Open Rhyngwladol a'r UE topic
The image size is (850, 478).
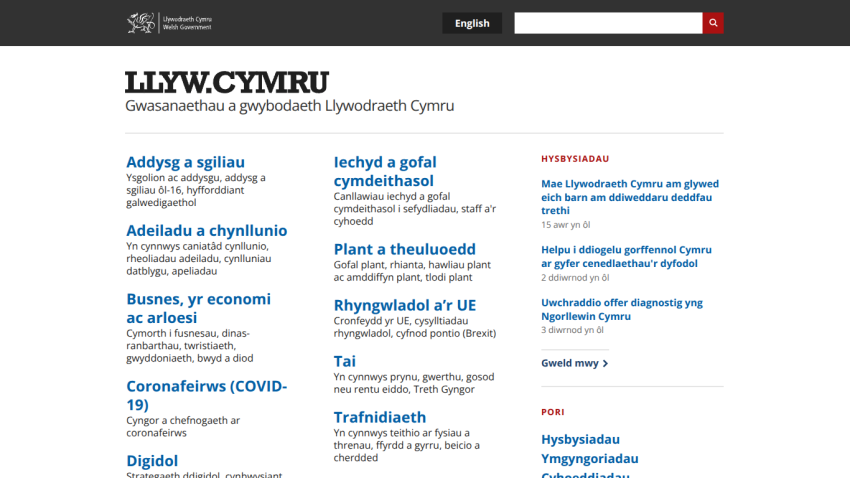pos(404,305)
